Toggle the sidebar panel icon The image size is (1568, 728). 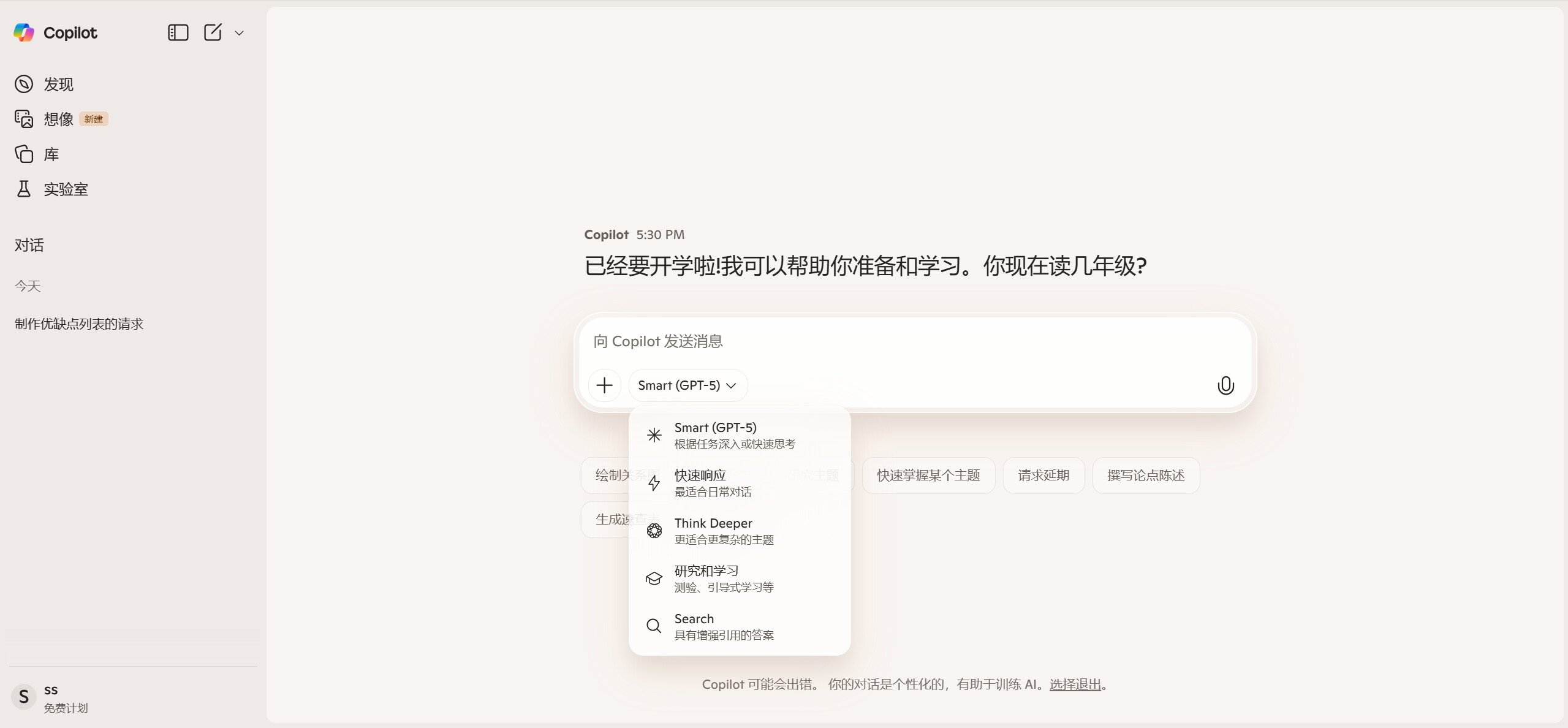[178, 32]
